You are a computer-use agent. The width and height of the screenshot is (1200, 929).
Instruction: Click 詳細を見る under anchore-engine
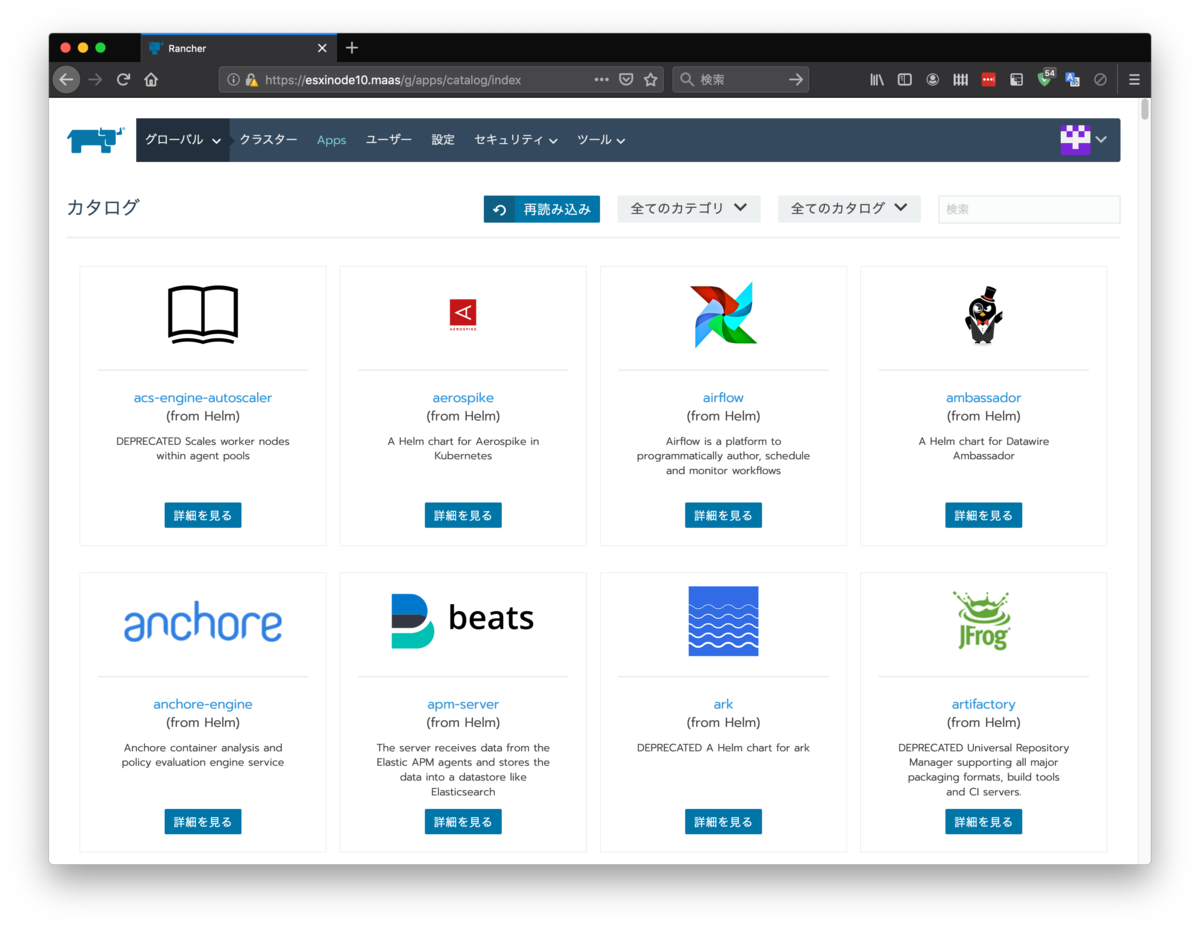(203, 821)
